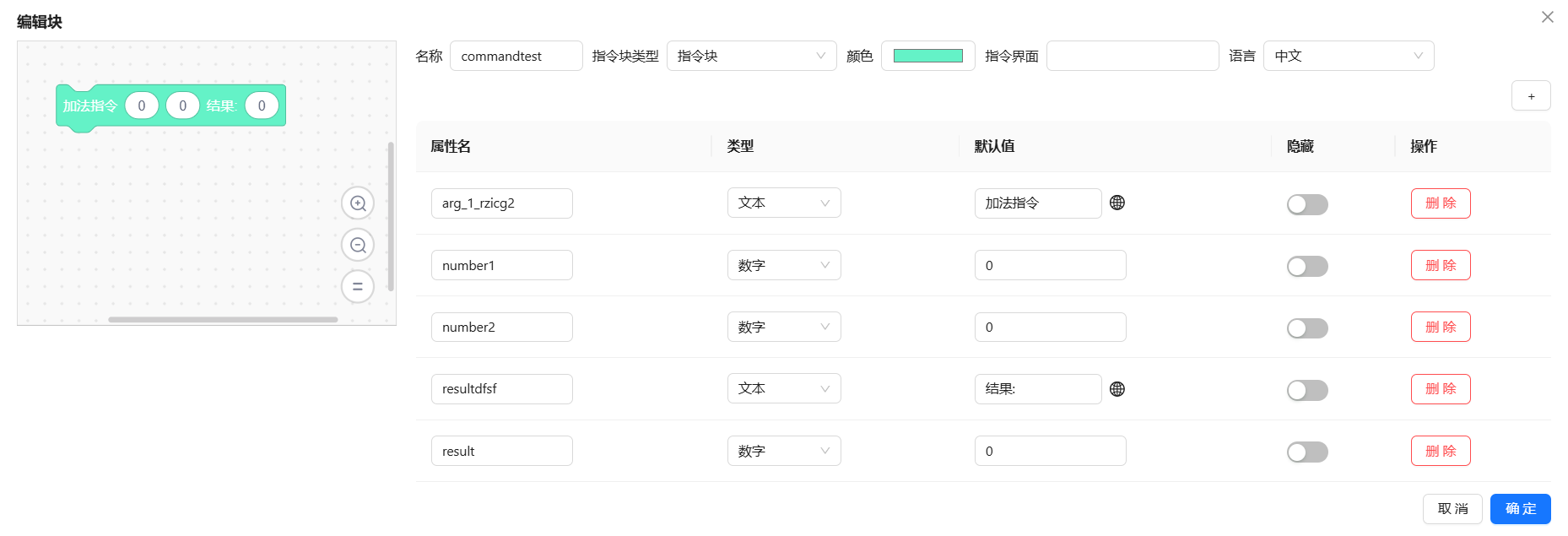This screenshot has height=536, width=1568.
Task: Toggle hidden switch for resultdfsf row
Action: (x=1307, y=390)
